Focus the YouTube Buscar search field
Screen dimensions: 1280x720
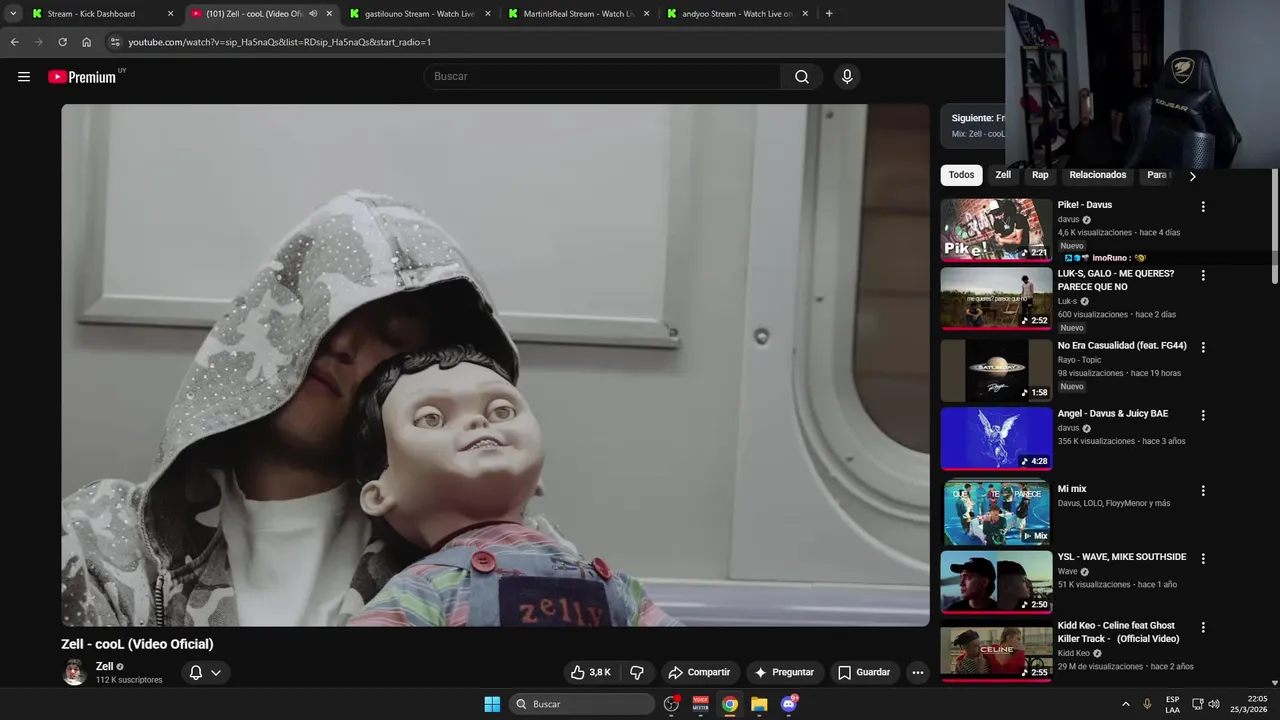coord(603,77)
